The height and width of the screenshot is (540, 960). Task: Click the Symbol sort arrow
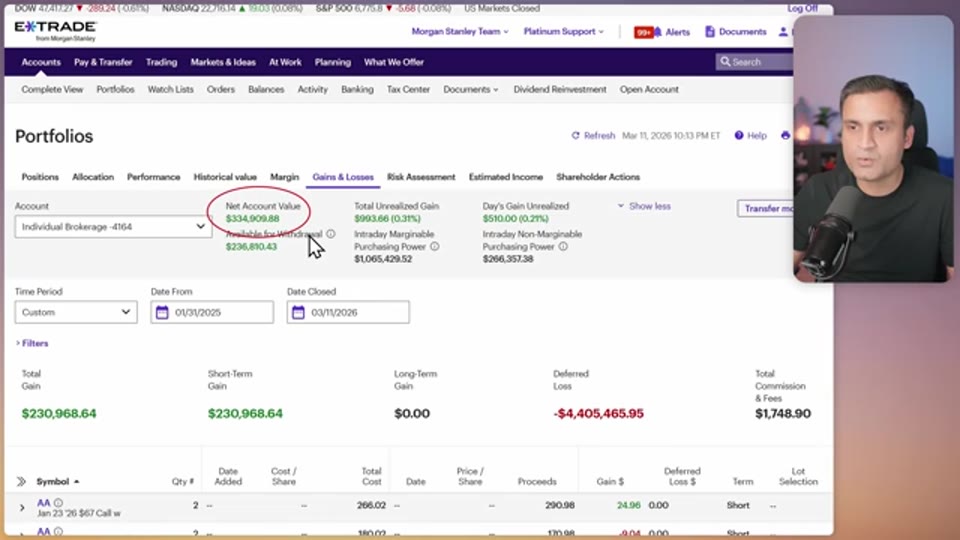point(77,482)
